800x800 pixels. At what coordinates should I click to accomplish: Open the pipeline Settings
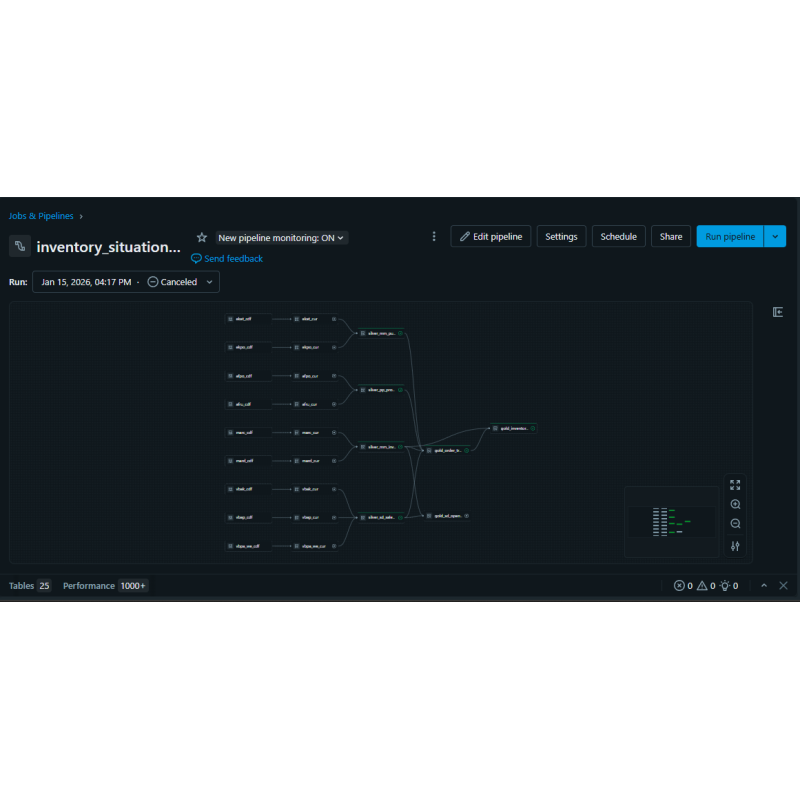point(561,236)
